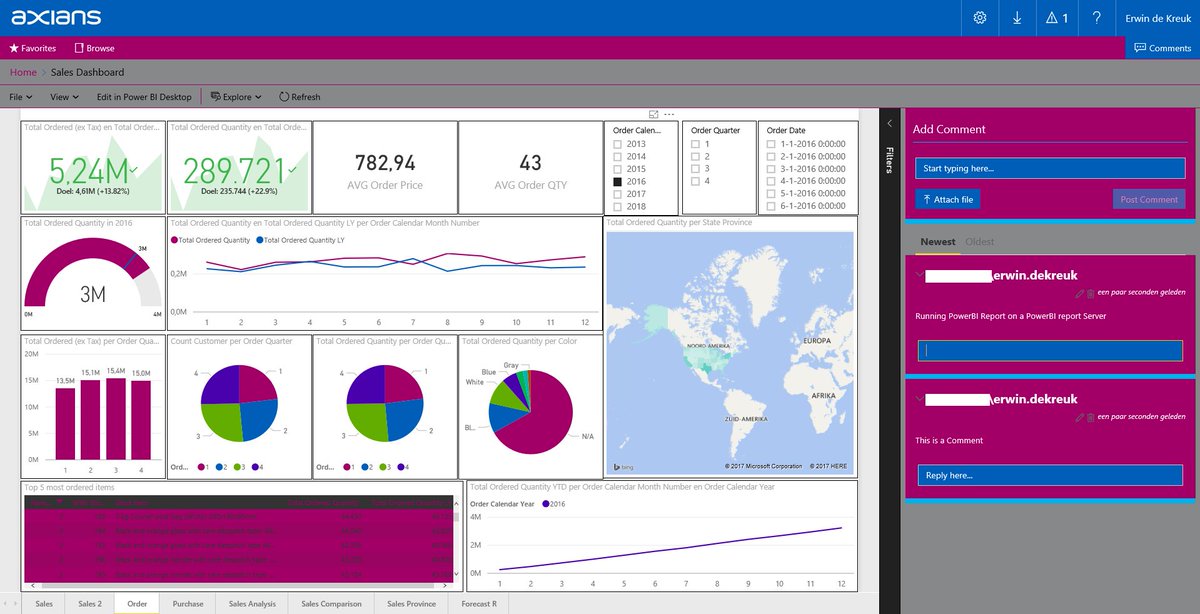Click the Reply here input field
This screenshot has width=1200, height=614.
pyautogui.click(x=1048, y=474)
